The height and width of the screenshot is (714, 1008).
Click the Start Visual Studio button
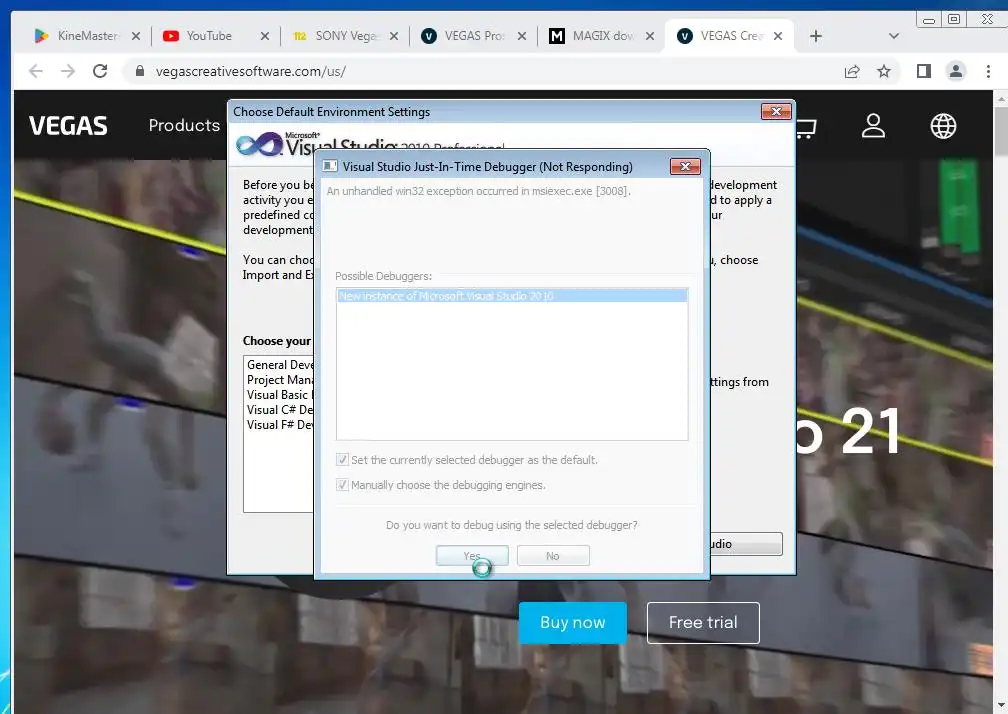[x=746, y=544]
